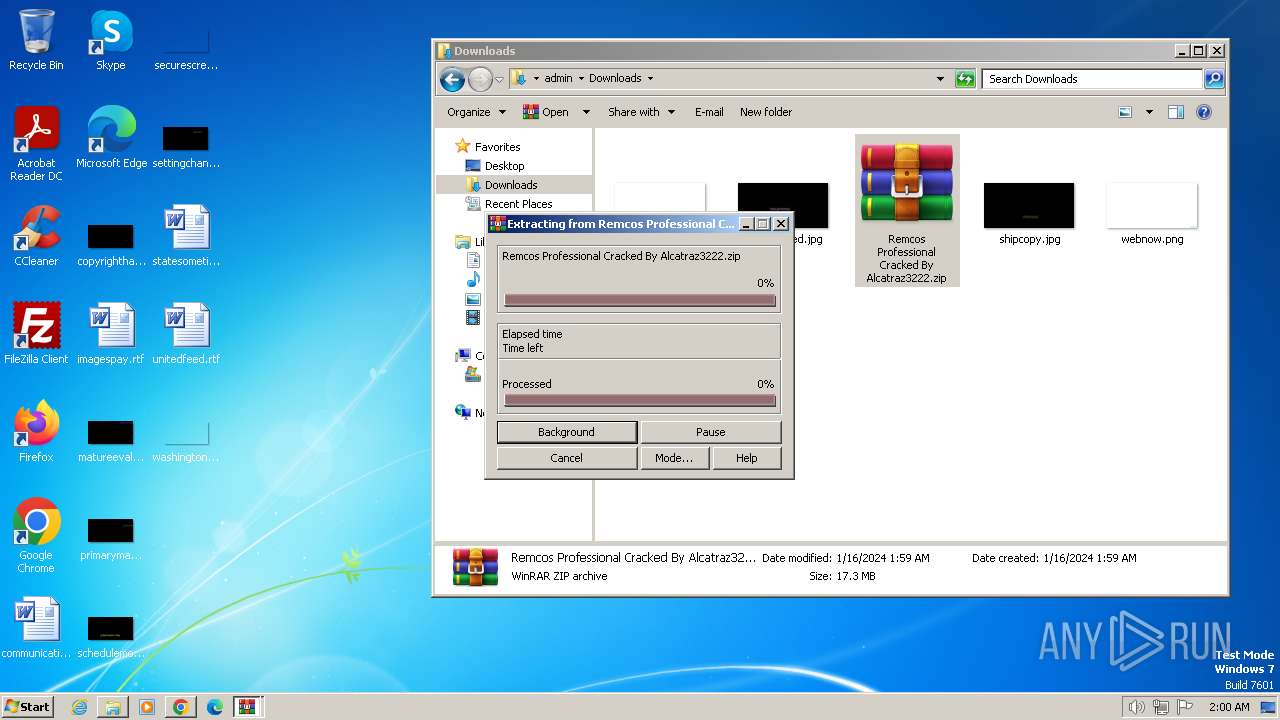Screen dimensions: 1280x720
Task: Click Mode... button in extraction dialog
Action: (674, 458)
